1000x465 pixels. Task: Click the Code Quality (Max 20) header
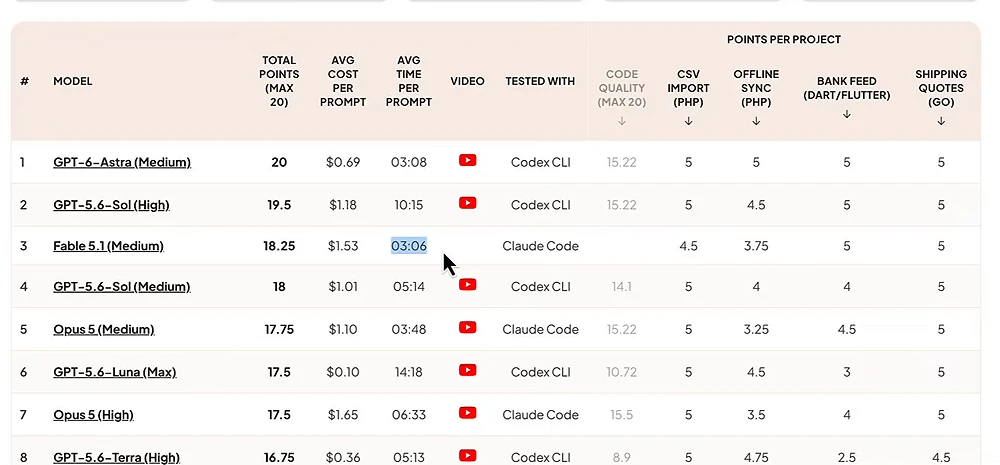click(622, 88)
